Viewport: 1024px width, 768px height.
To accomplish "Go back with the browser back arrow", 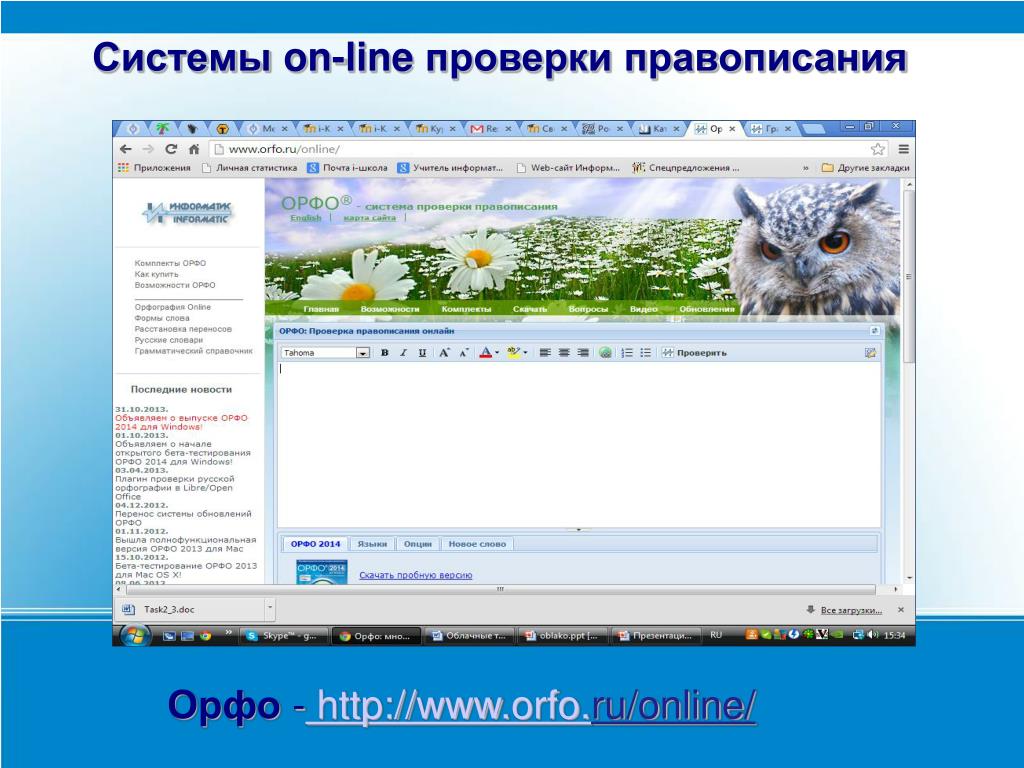I will 126,149.
